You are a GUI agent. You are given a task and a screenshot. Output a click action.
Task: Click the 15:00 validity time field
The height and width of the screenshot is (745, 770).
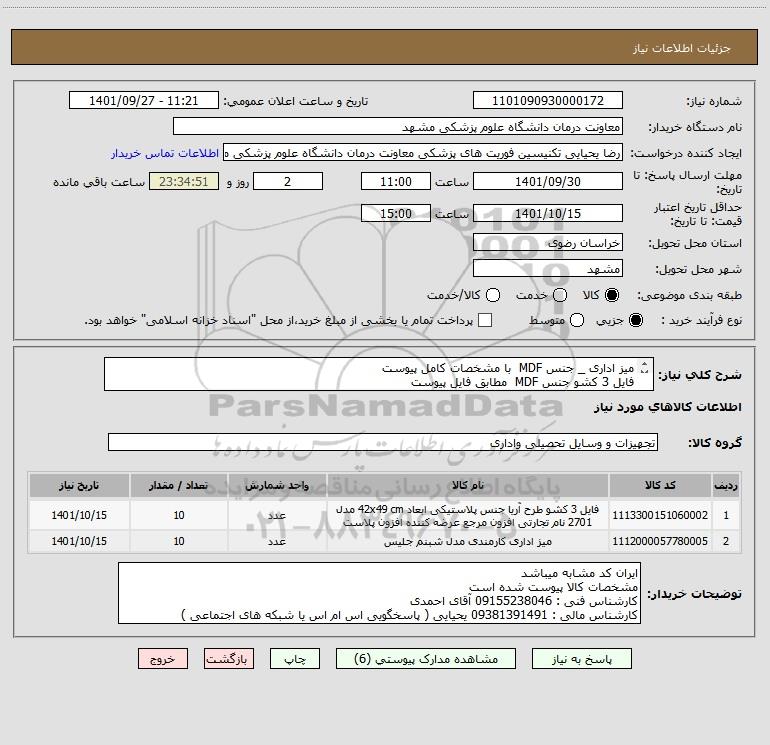pyautogui.click(x=396, y=213)
